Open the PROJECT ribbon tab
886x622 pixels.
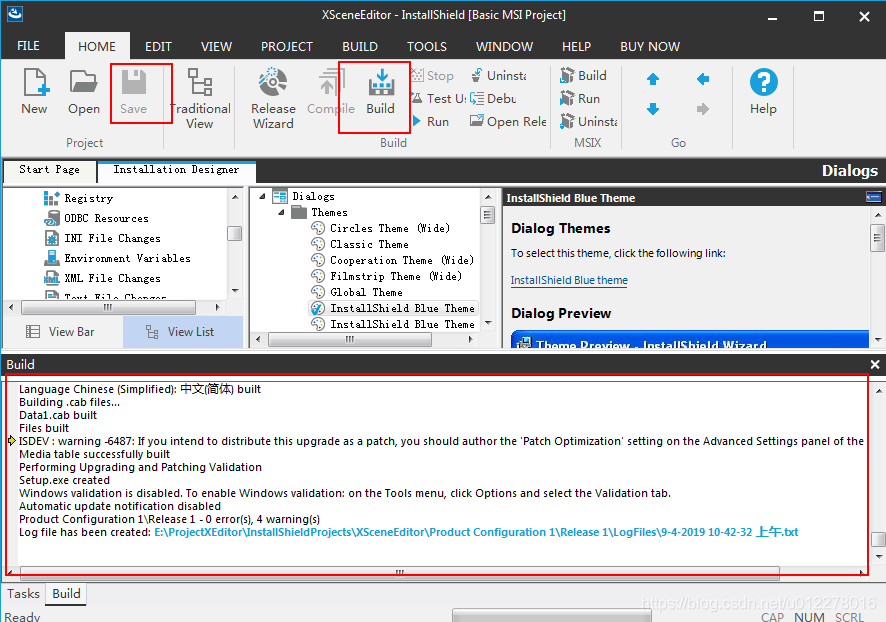[x=286, y=46]
